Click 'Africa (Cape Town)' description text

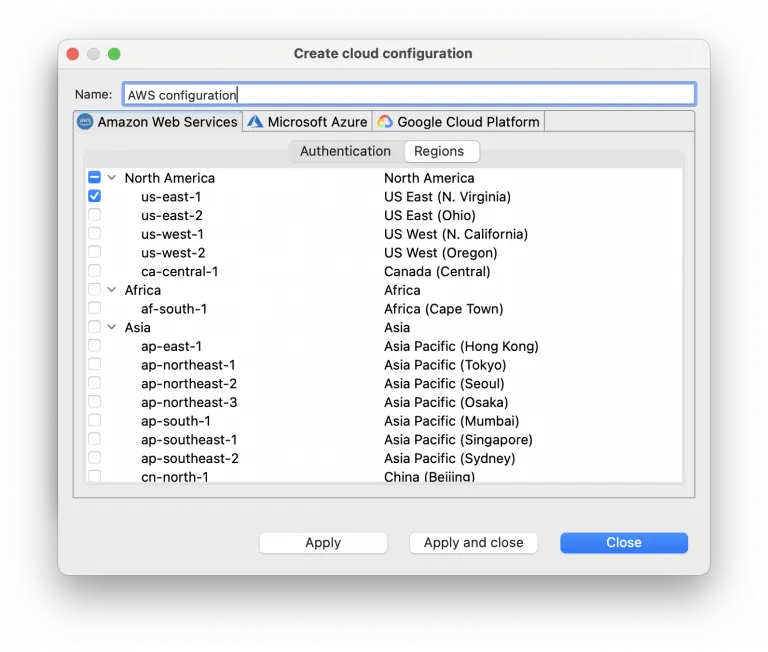tap(443, 309)
